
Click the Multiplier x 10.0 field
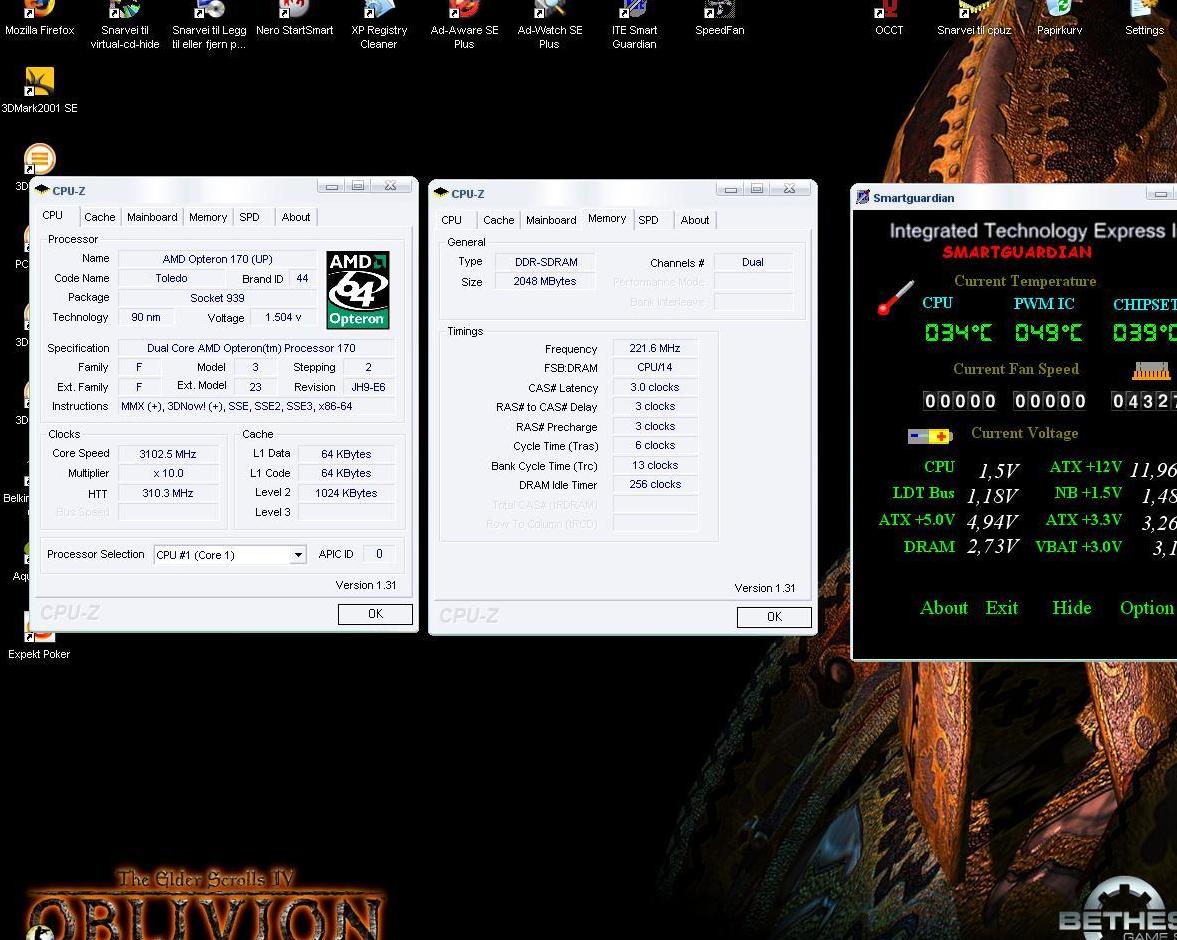click(168, 474)
